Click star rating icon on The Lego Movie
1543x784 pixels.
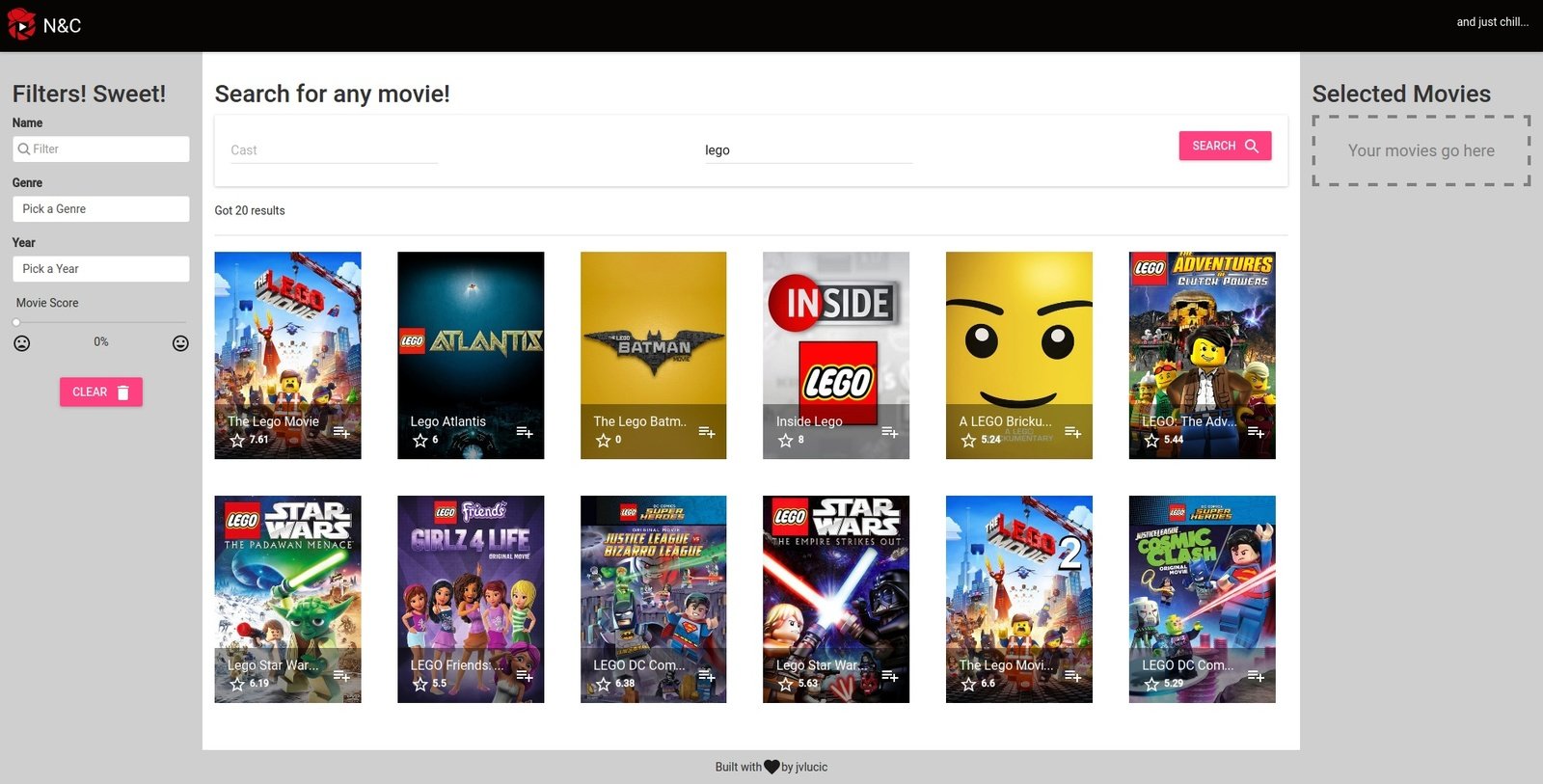click(237, 440)
